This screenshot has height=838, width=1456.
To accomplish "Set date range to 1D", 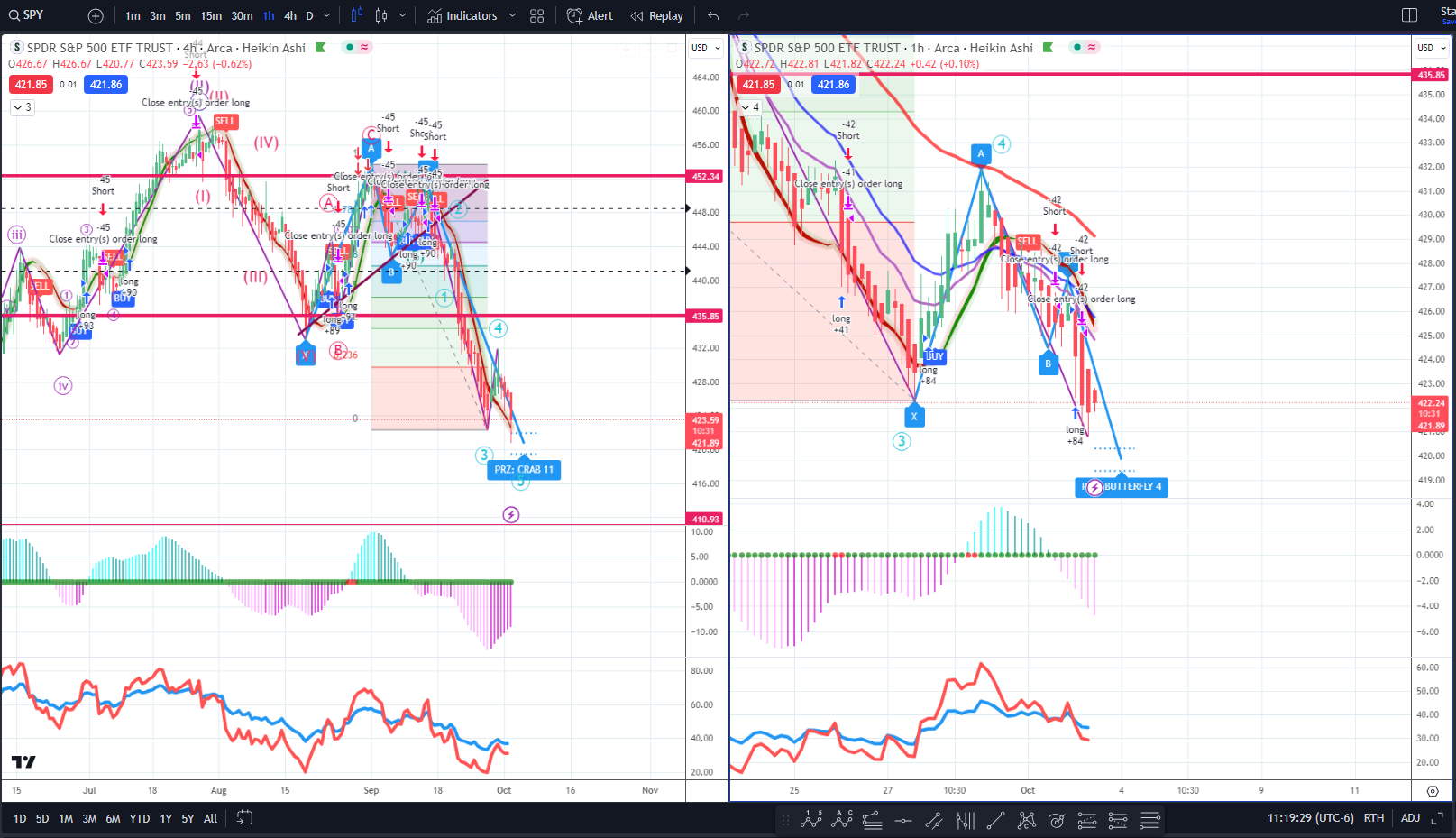I will [x=20, y=819].
